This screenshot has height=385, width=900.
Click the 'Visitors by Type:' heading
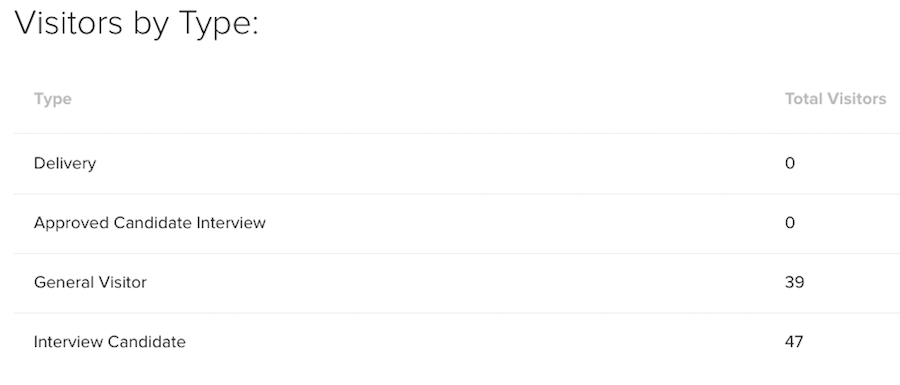[137, 24]
